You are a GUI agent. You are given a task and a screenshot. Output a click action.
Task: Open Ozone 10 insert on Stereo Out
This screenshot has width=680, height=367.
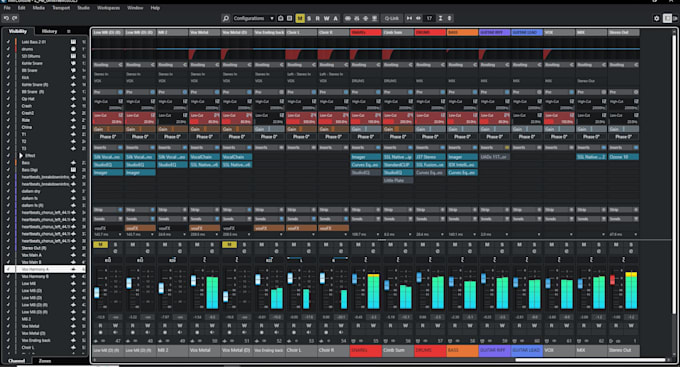pyautogui.click(x=623, y=157)
